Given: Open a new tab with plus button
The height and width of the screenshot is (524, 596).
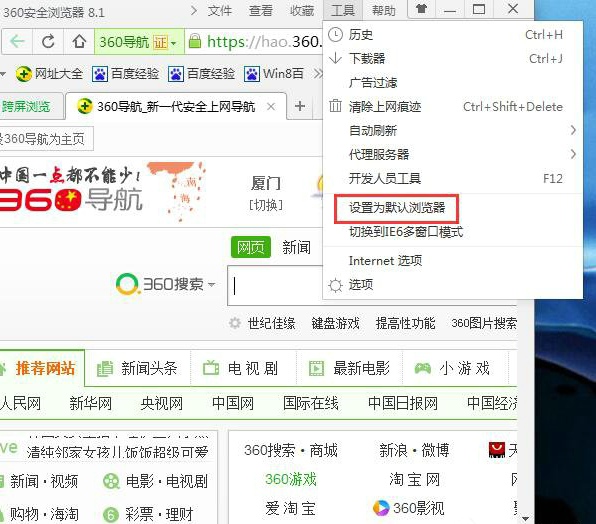Looking at the screenshot, I should click(300, 106).
